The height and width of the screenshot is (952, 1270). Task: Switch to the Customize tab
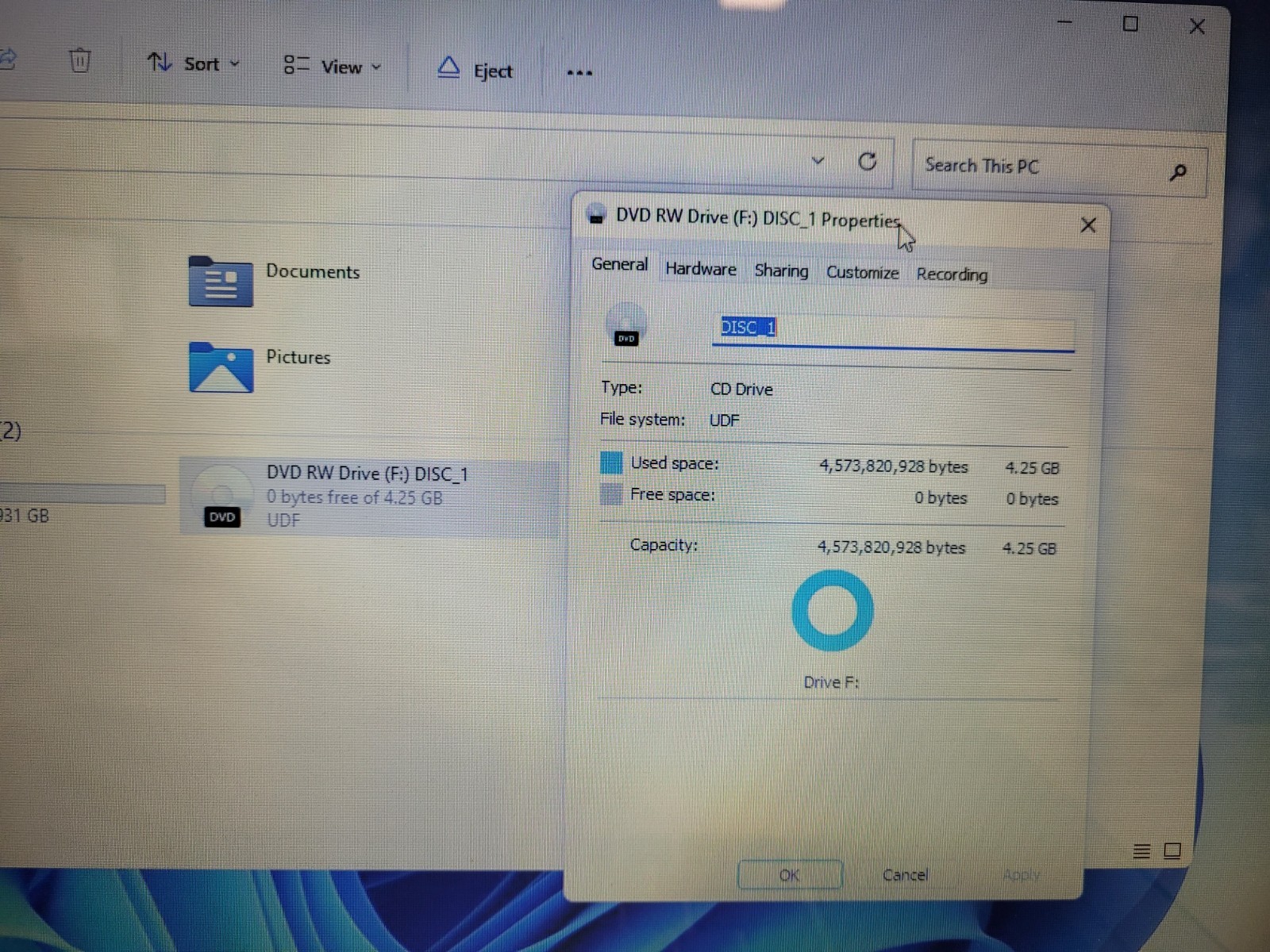click(x=862, y=272)
